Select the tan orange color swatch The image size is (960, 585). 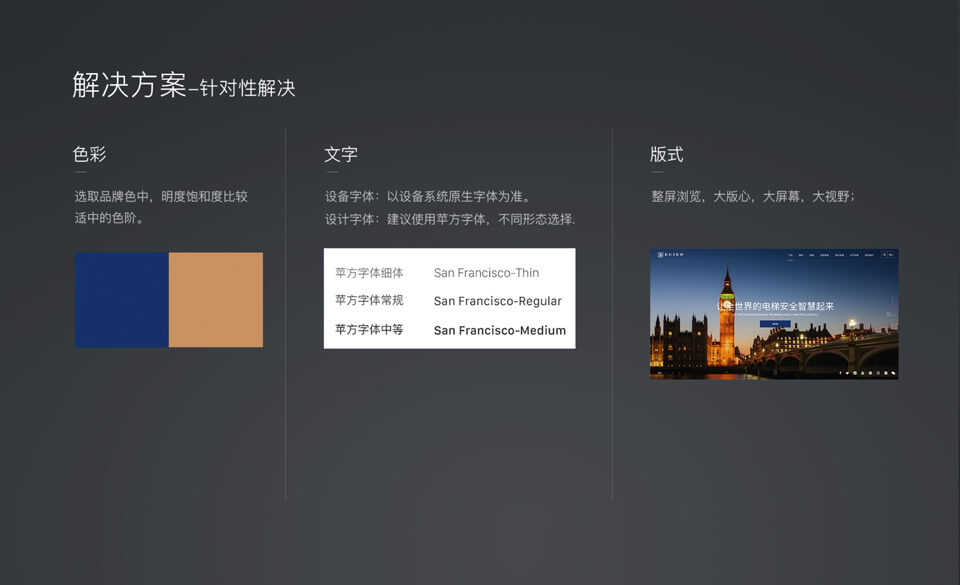pyautogui.click(x=216, y=300)
